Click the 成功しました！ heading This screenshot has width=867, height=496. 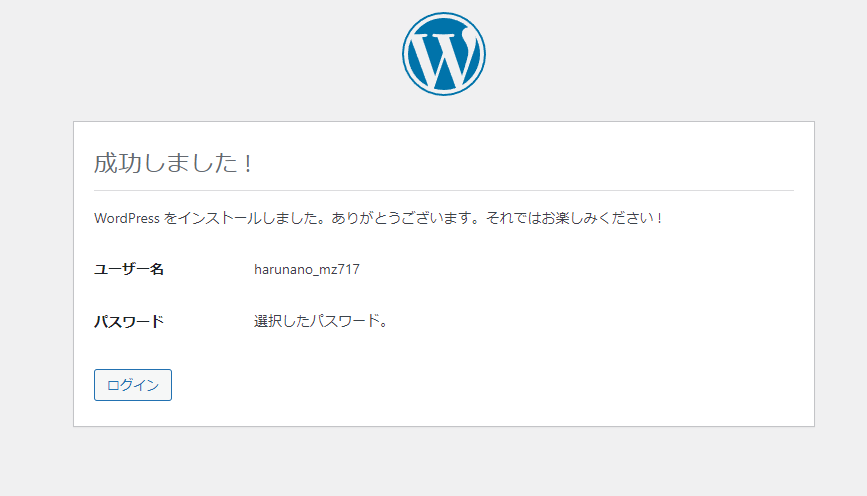[x=174, y=163]
